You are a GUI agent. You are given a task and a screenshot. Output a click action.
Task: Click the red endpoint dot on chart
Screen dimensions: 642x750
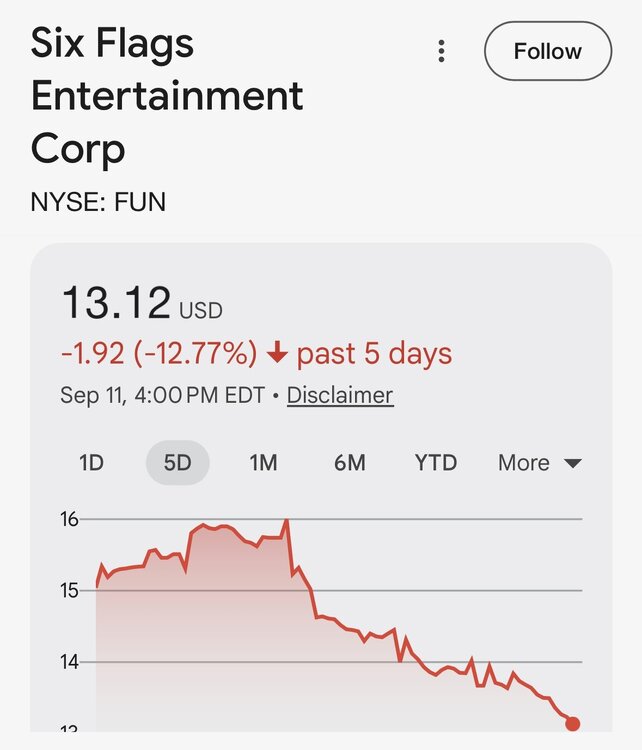[x=572, y=724]
